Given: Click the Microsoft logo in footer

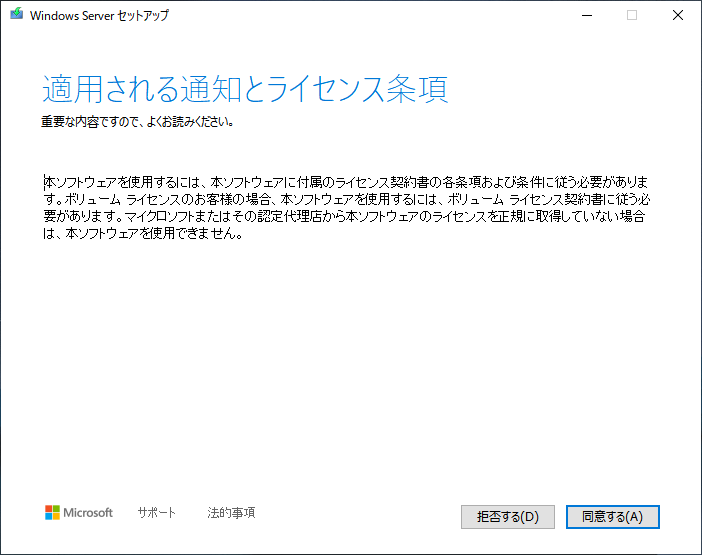Looking at the screenshot, I should pyautogui.click(x=79, y=512).
